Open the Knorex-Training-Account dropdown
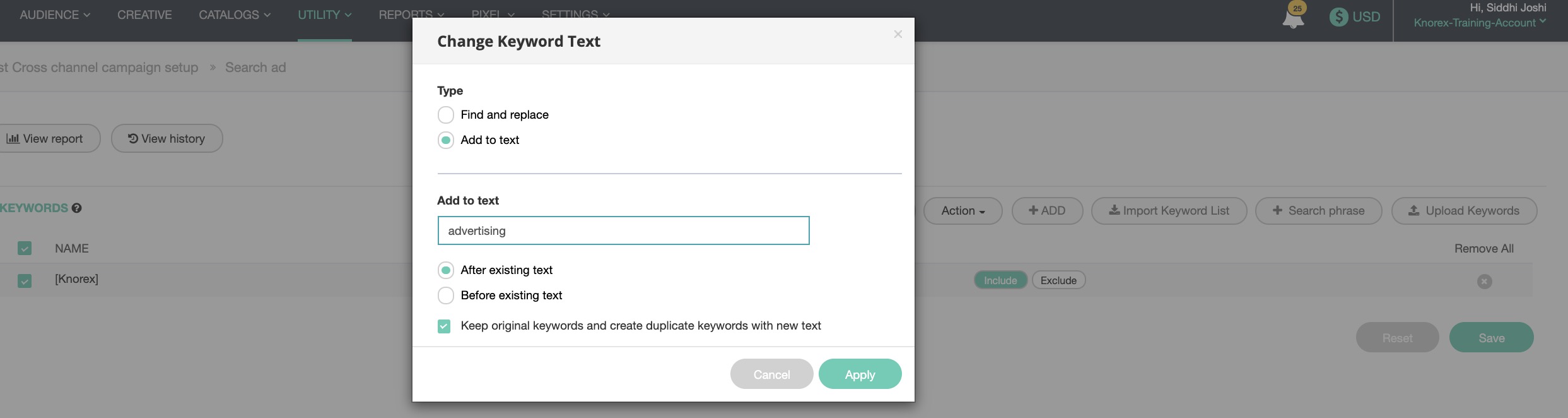This screenshot has width=1568, height=418. [x=1479, y=23]
